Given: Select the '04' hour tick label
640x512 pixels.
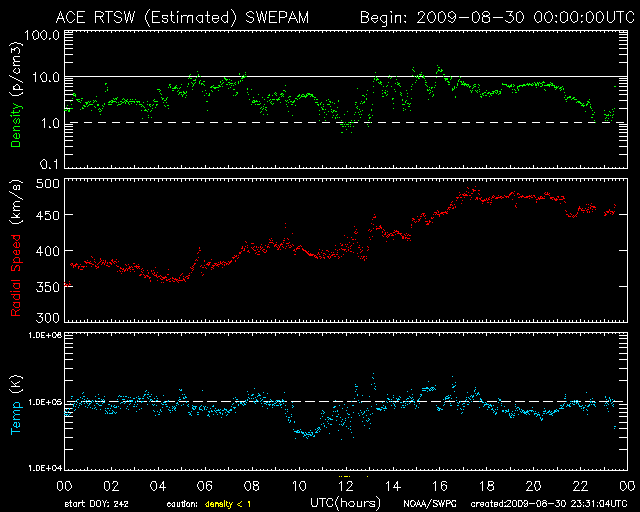Looking at the screenshot, I should (x=158, y=486).
